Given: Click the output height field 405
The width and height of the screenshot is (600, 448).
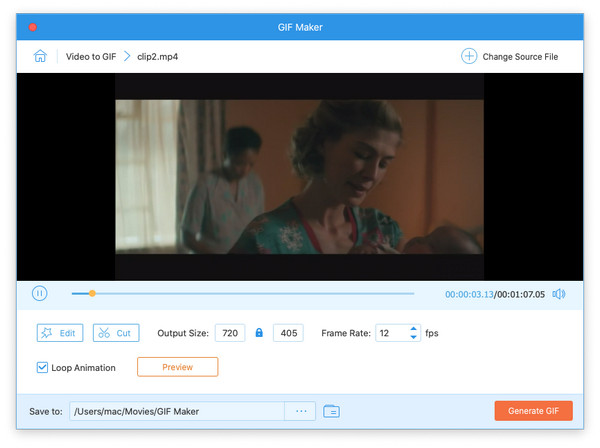Looking at the screenshot, I should 288,333.
